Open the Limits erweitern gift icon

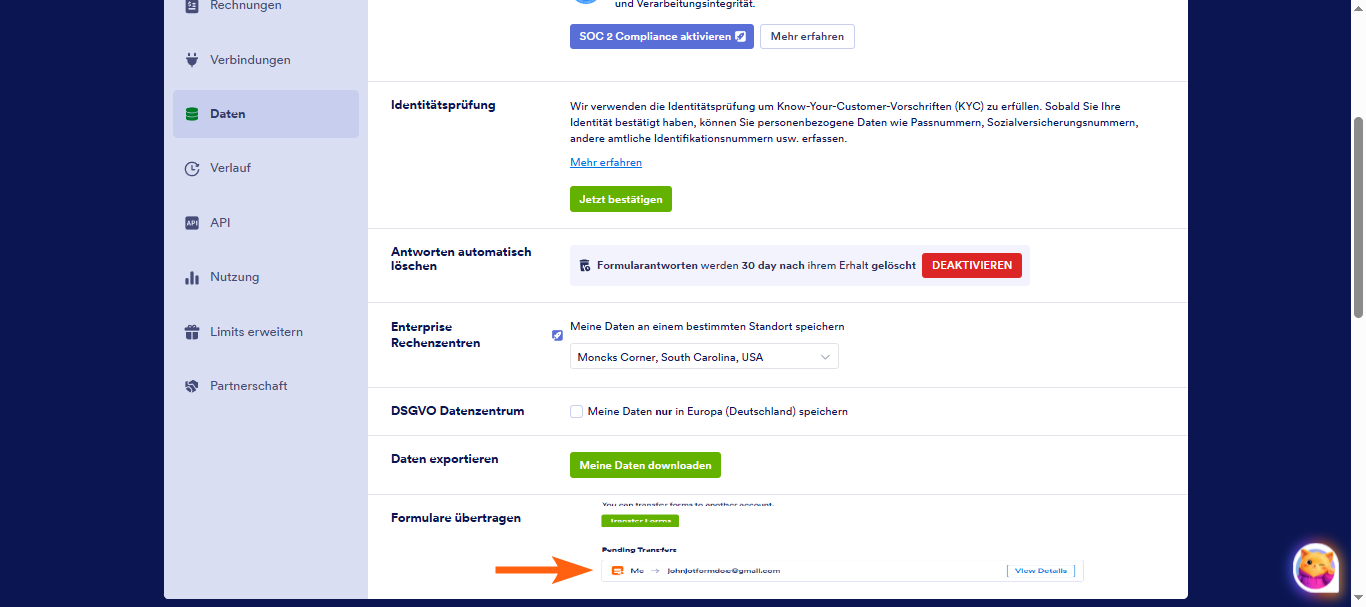(x=192, y=332)
